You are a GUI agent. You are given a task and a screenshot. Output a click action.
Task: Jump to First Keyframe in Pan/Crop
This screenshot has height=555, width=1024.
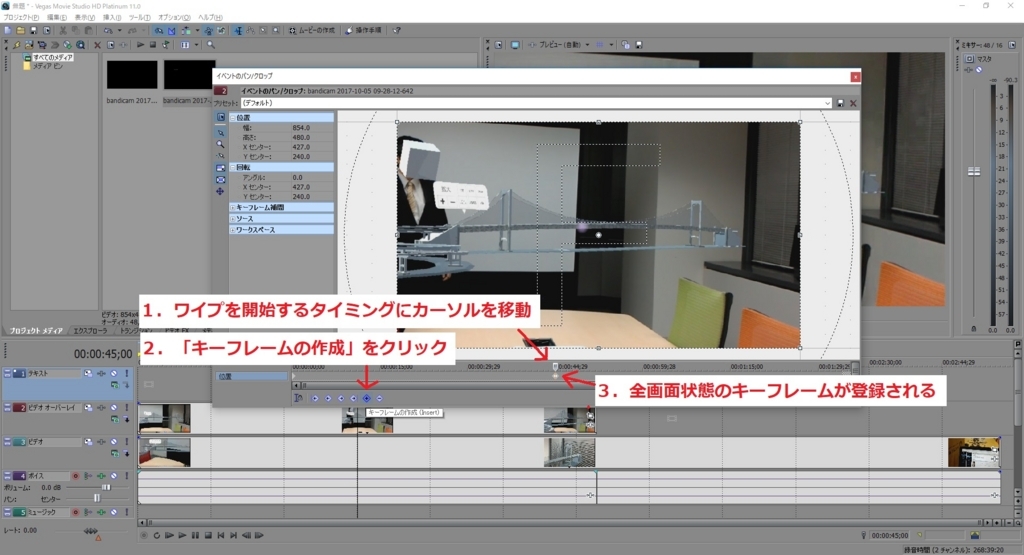(x=315, y=398)
